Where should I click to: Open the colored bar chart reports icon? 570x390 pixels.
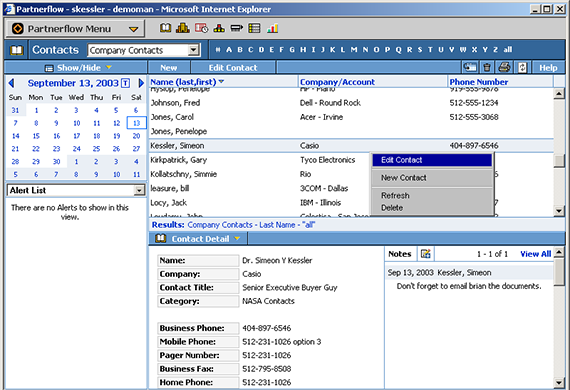click(272, 28)
